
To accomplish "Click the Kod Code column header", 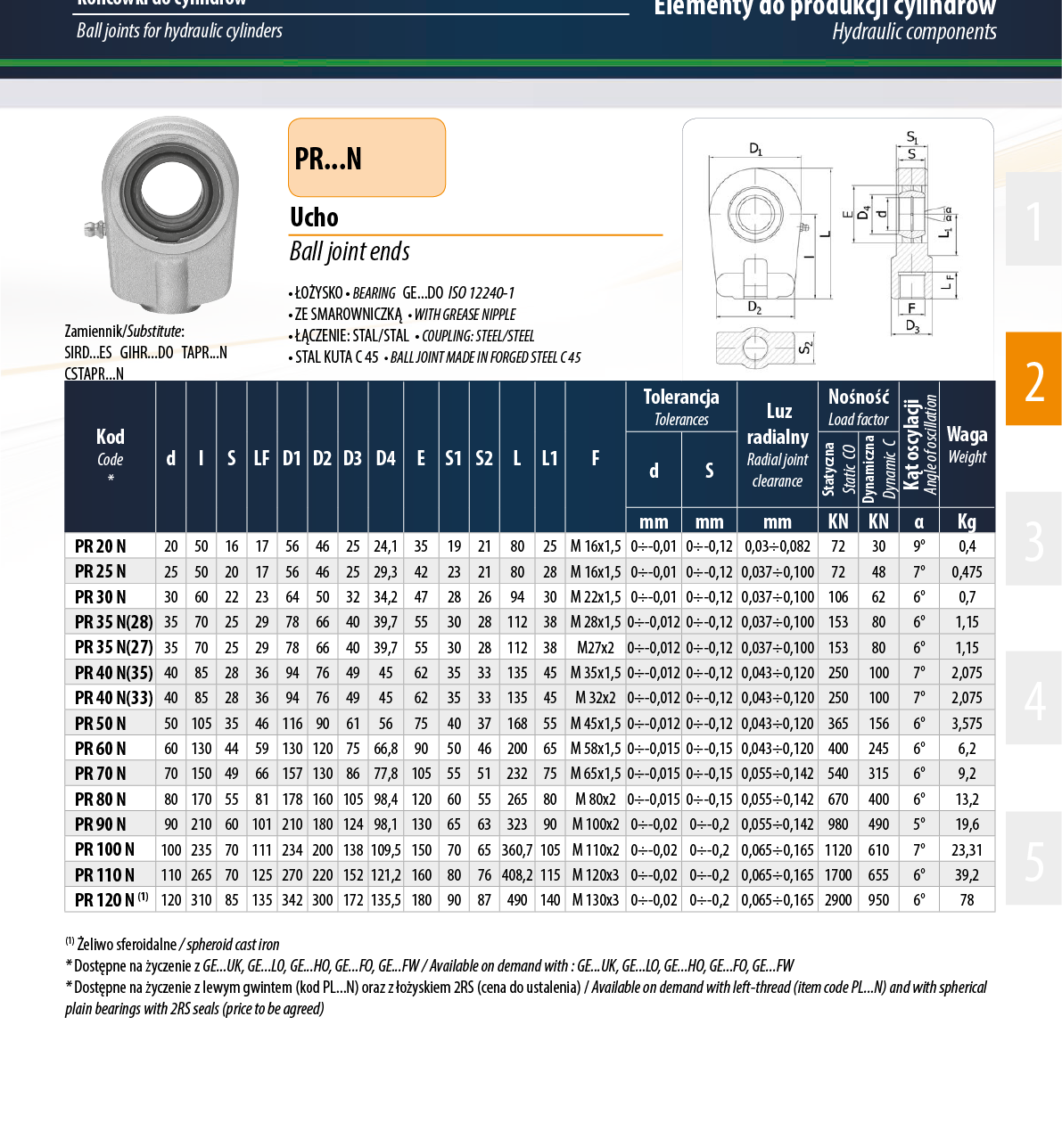I will (110, 456).
